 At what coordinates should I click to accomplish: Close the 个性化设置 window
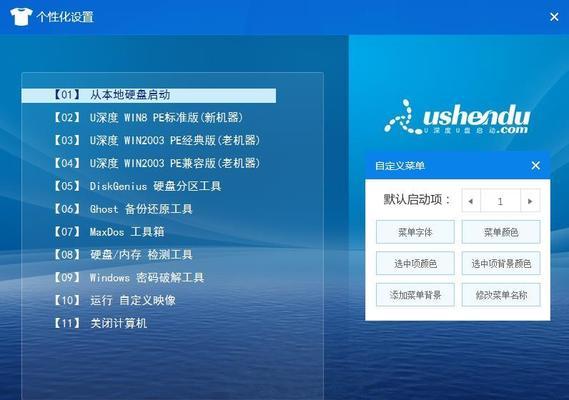pos(554,17)
